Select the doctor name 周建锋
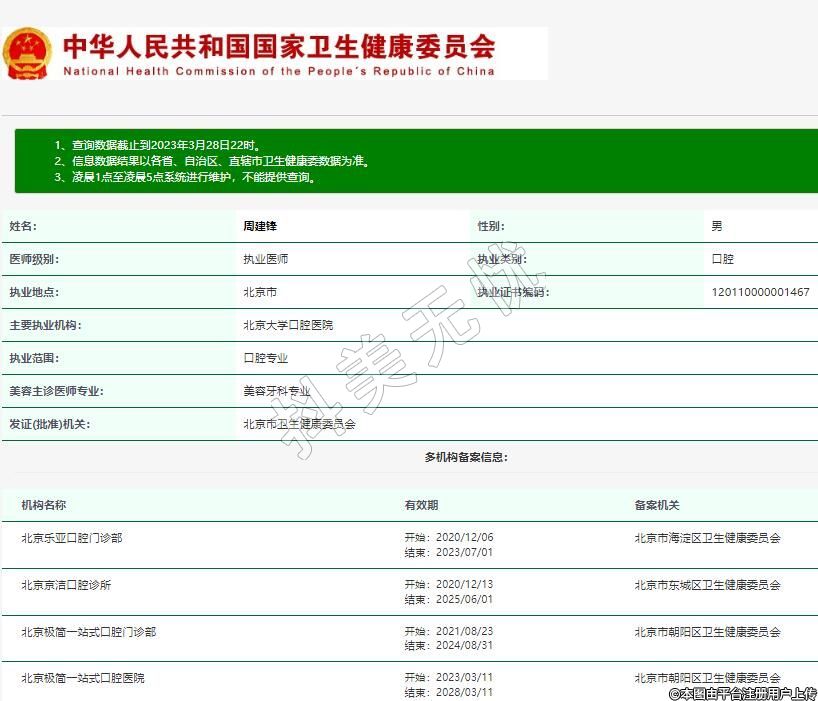 tap(260, 226)
